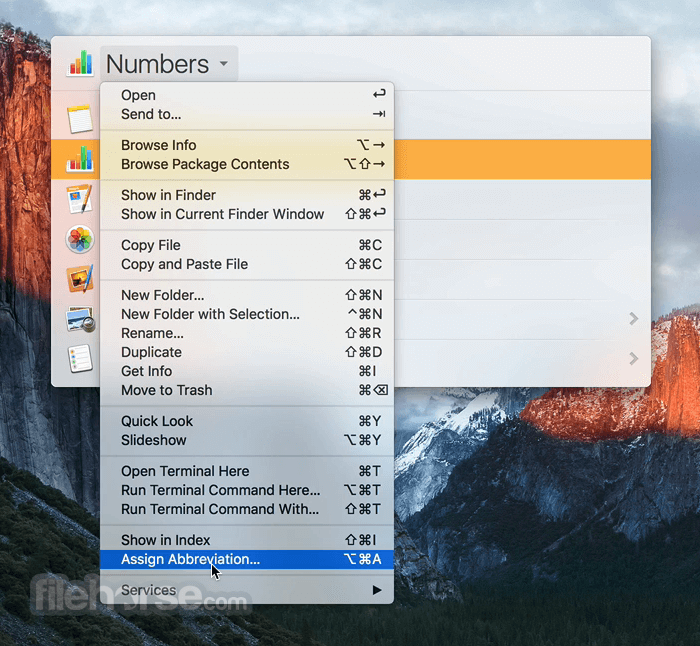
Task: Select the highlighted Numbers result icon
Action: pos(80,159)
